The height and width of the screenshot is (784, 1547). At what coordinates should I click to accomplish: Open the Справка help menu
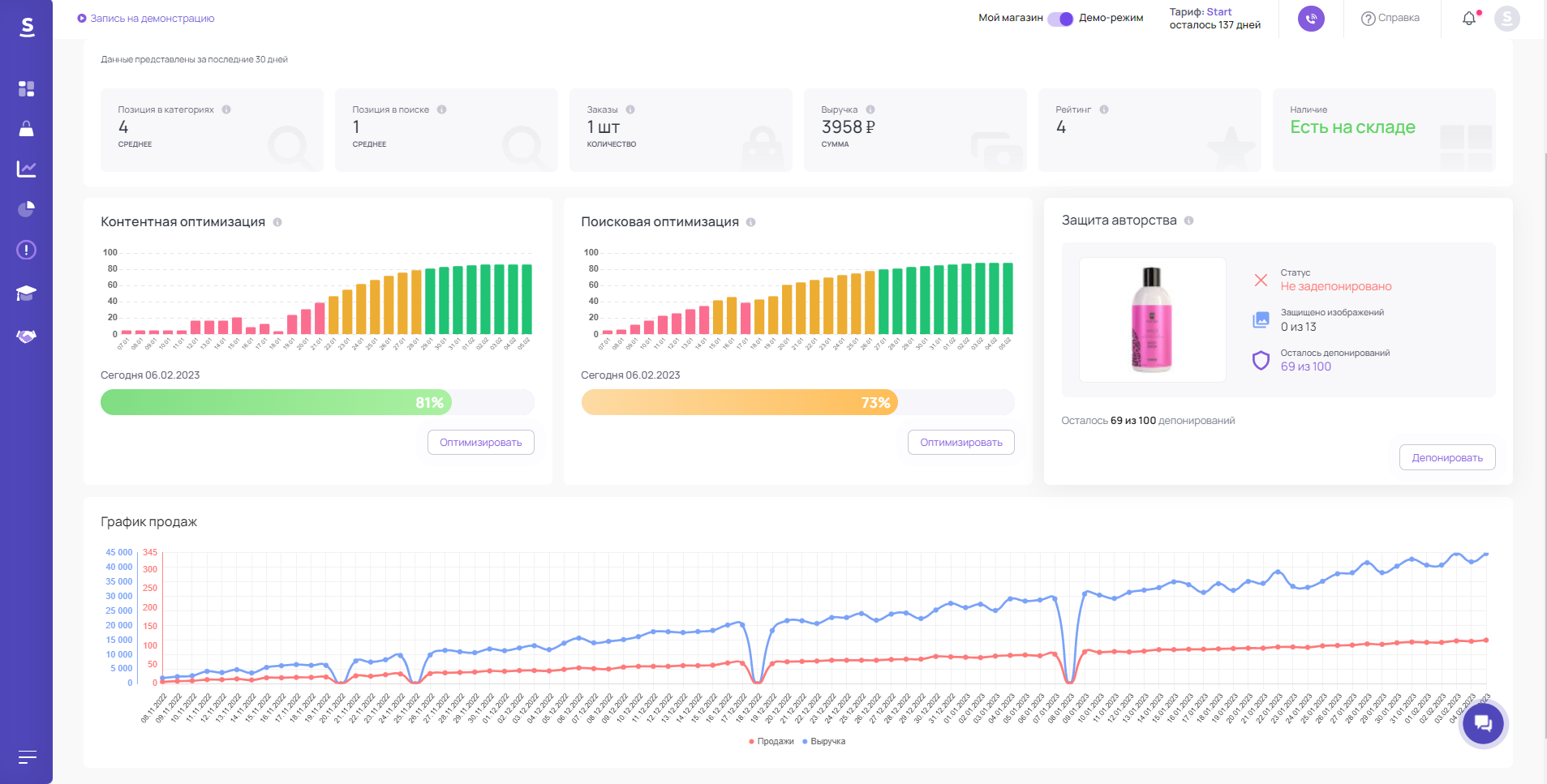point(1390,19)
